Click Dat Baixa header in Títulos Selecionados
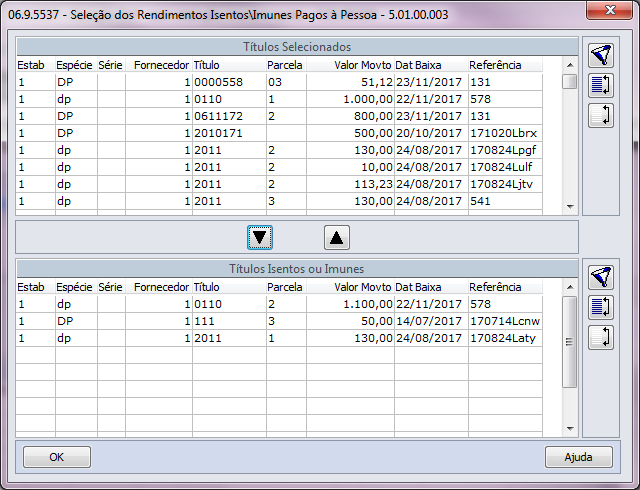This screenshot has width=640, height=490. pyautogui.click(x=431, y=65)
